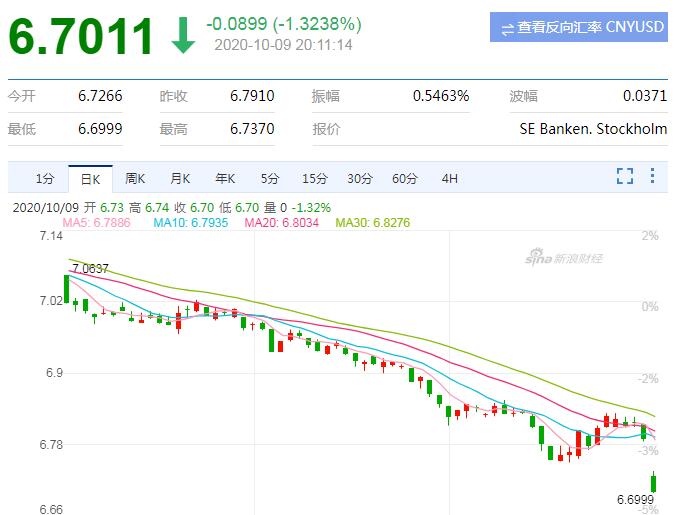Switch to the 1分 chart tab
The height and width of the screenshot is (515, 675).
tap(45, 179)
